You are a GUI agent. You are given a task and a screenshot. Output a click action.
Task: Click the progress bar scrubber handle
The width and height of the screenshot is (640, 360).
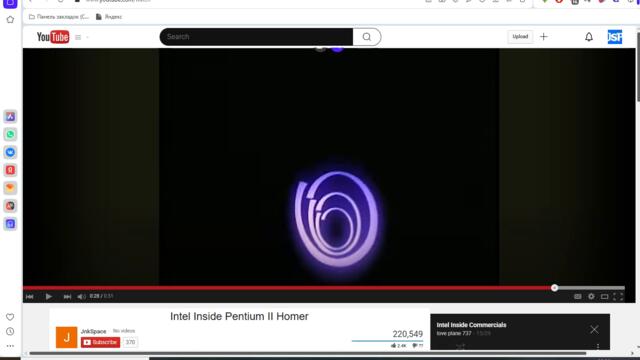(554, 288)
